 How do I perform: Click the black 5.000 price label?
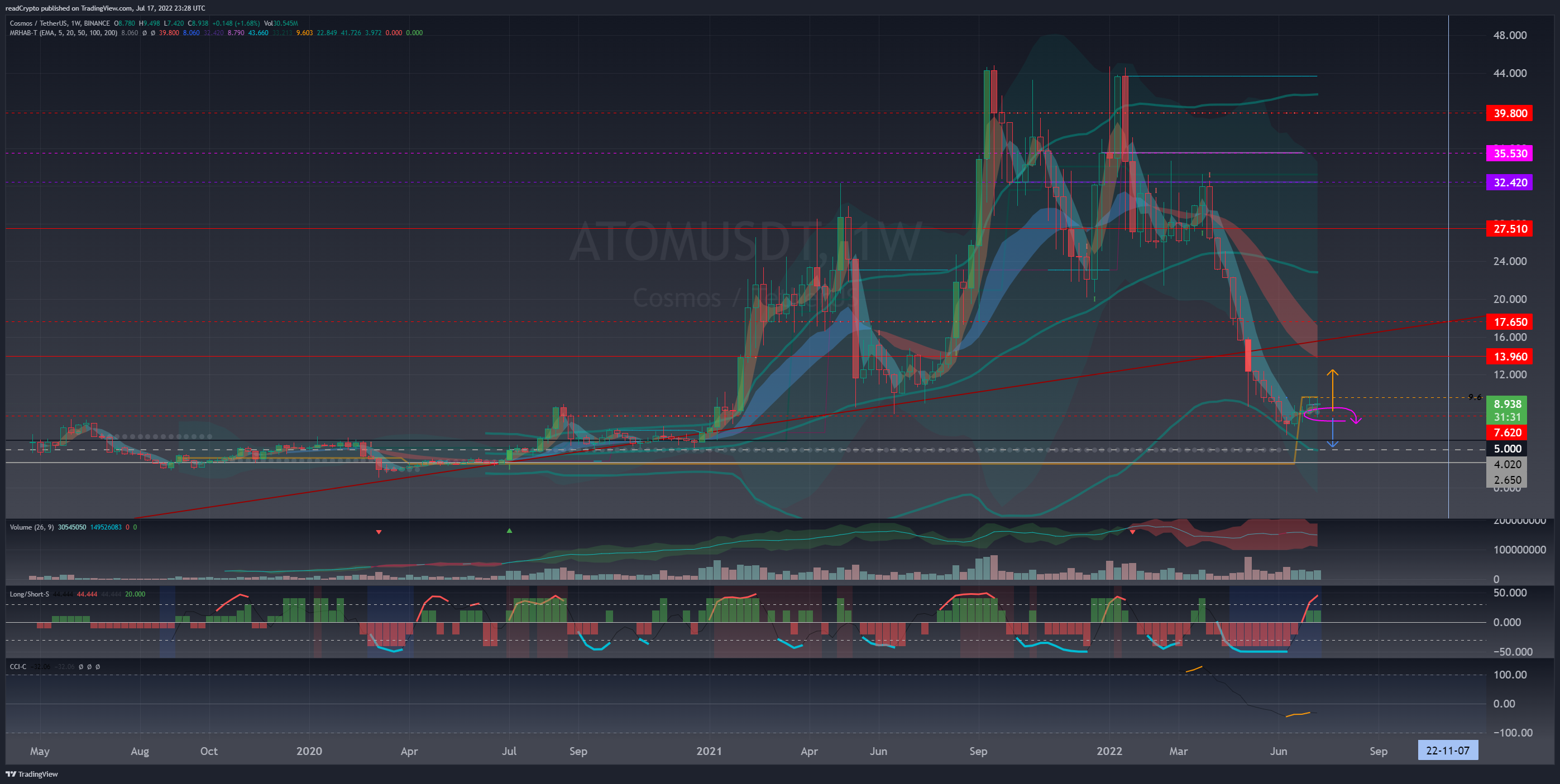coord(1507,449)
